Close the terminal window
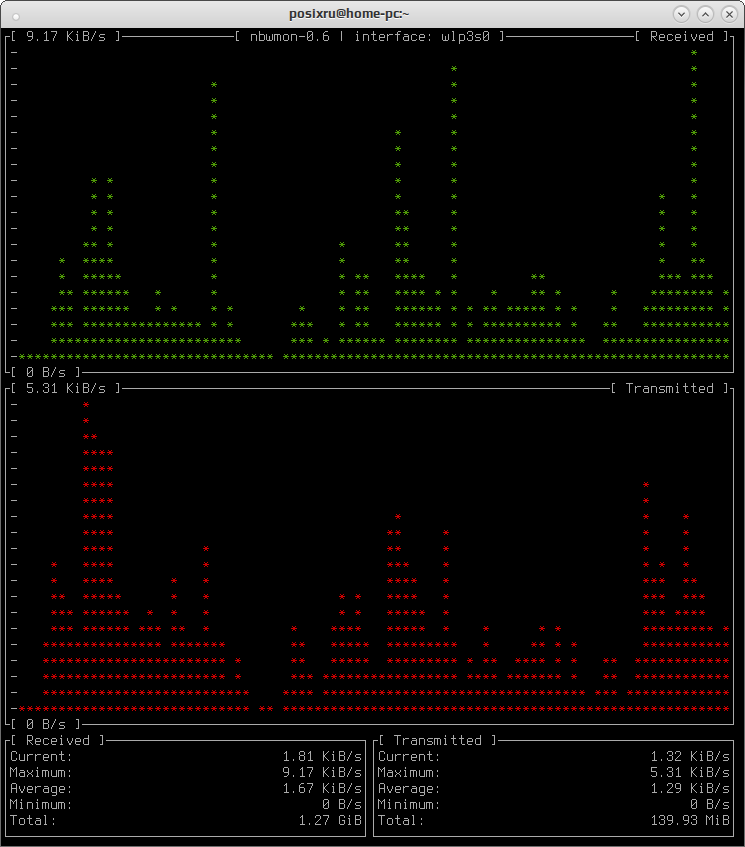745x847 pixels. tap(729, 14)
